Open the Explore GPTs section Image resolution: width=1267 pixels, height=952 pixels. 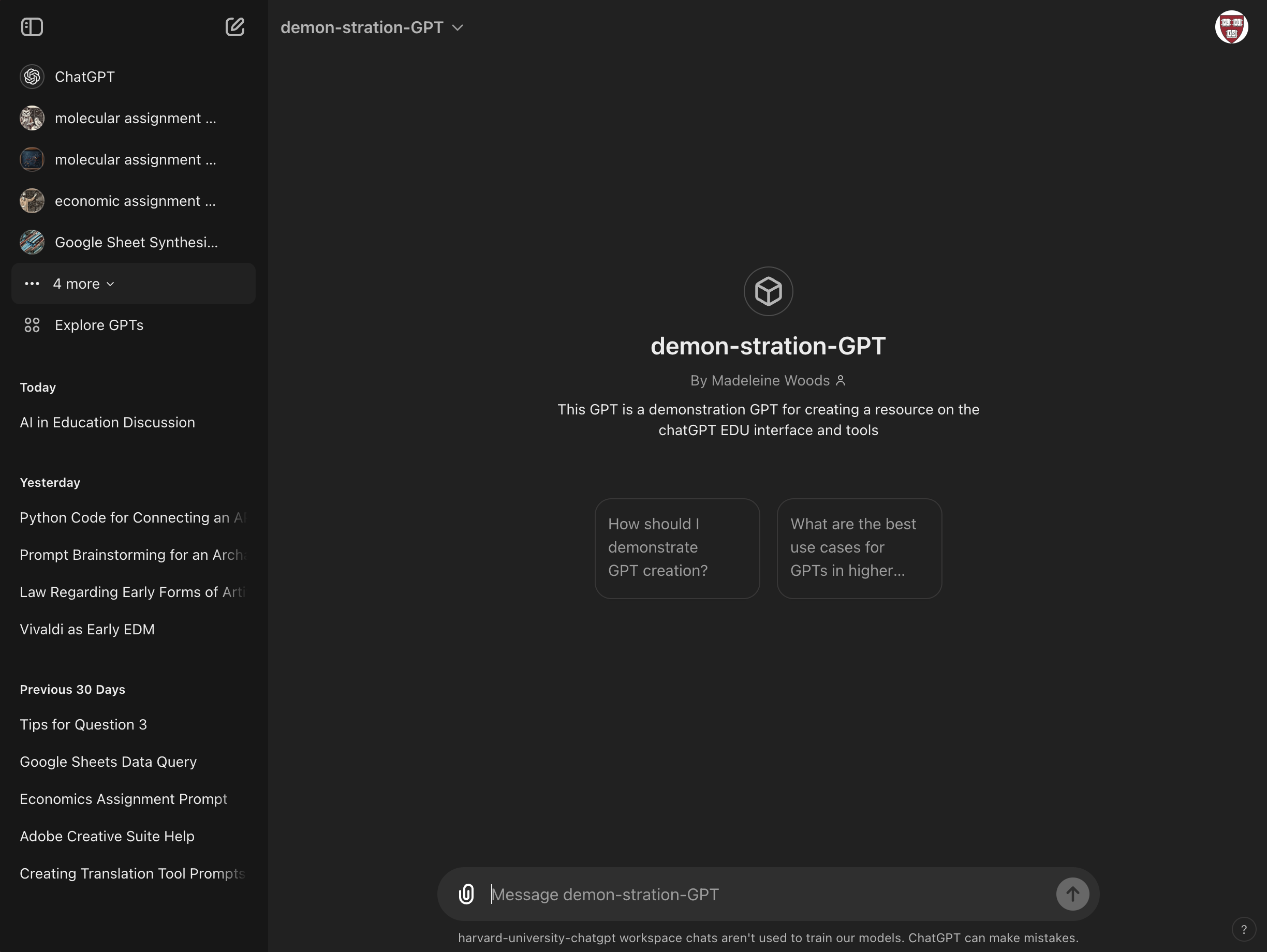(x=99, y=324)
